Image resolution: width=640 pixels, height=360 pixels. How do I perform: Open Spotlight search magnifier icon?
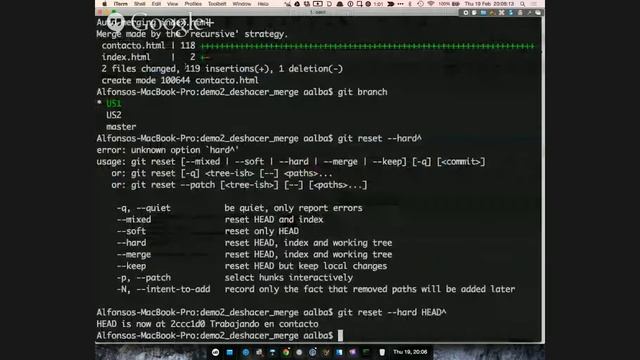(x=522, y=4)
